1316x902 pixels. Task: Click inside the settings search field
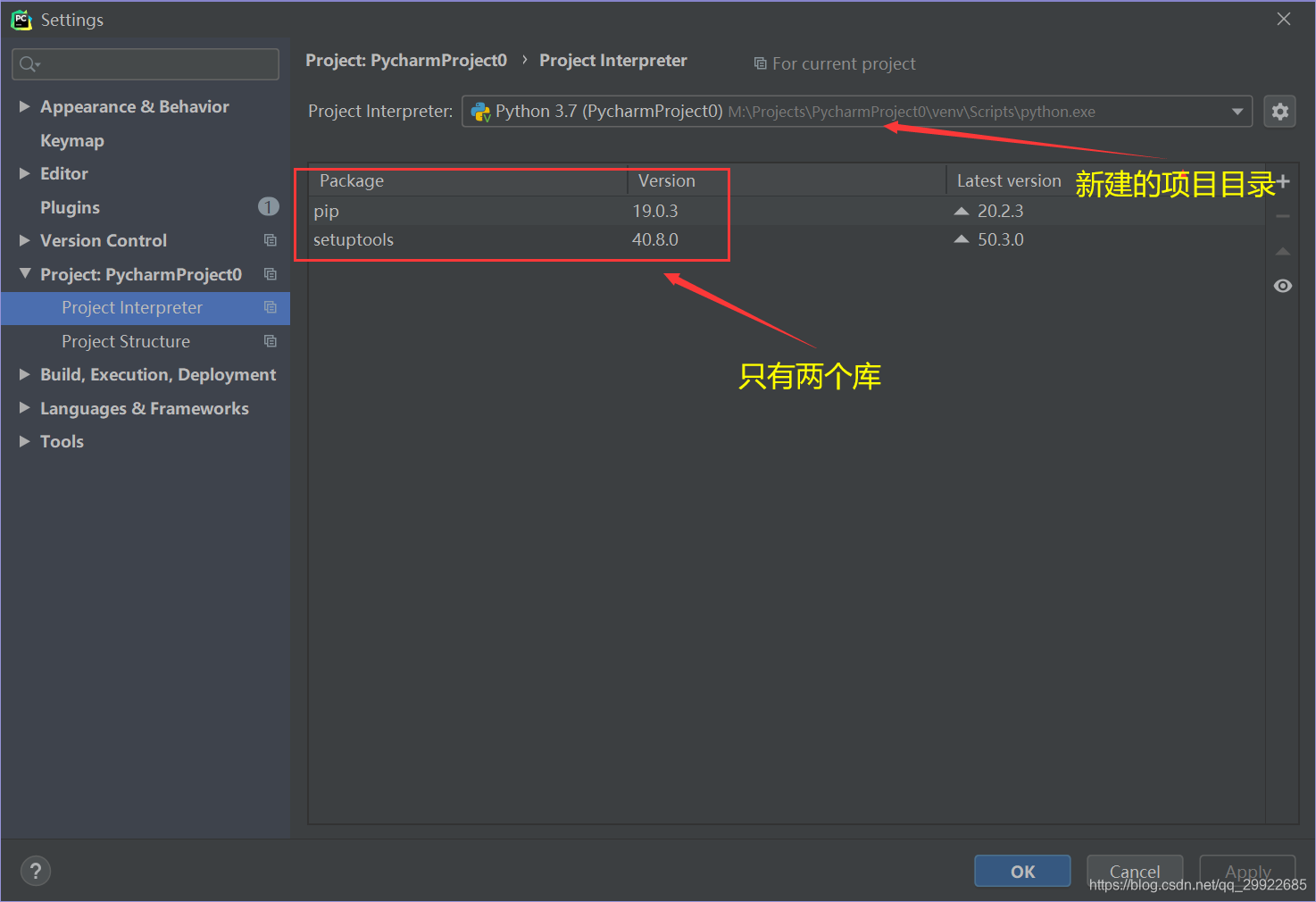[x=146, y=64]
